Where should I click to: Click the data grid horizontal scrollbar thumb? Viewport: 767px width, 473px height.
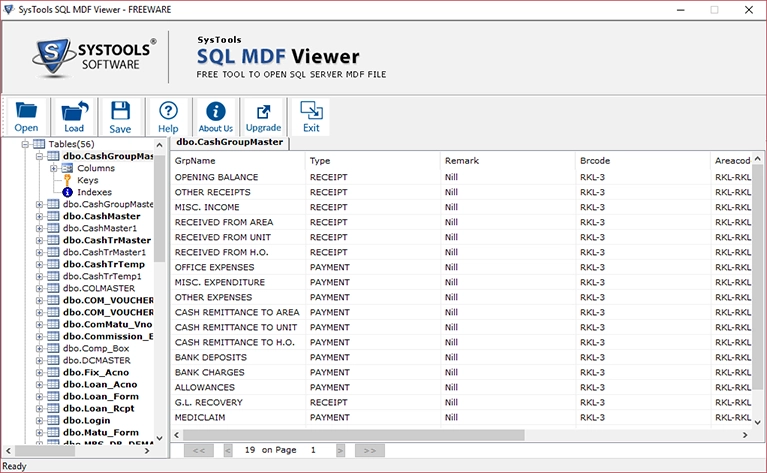pos(354,435)
